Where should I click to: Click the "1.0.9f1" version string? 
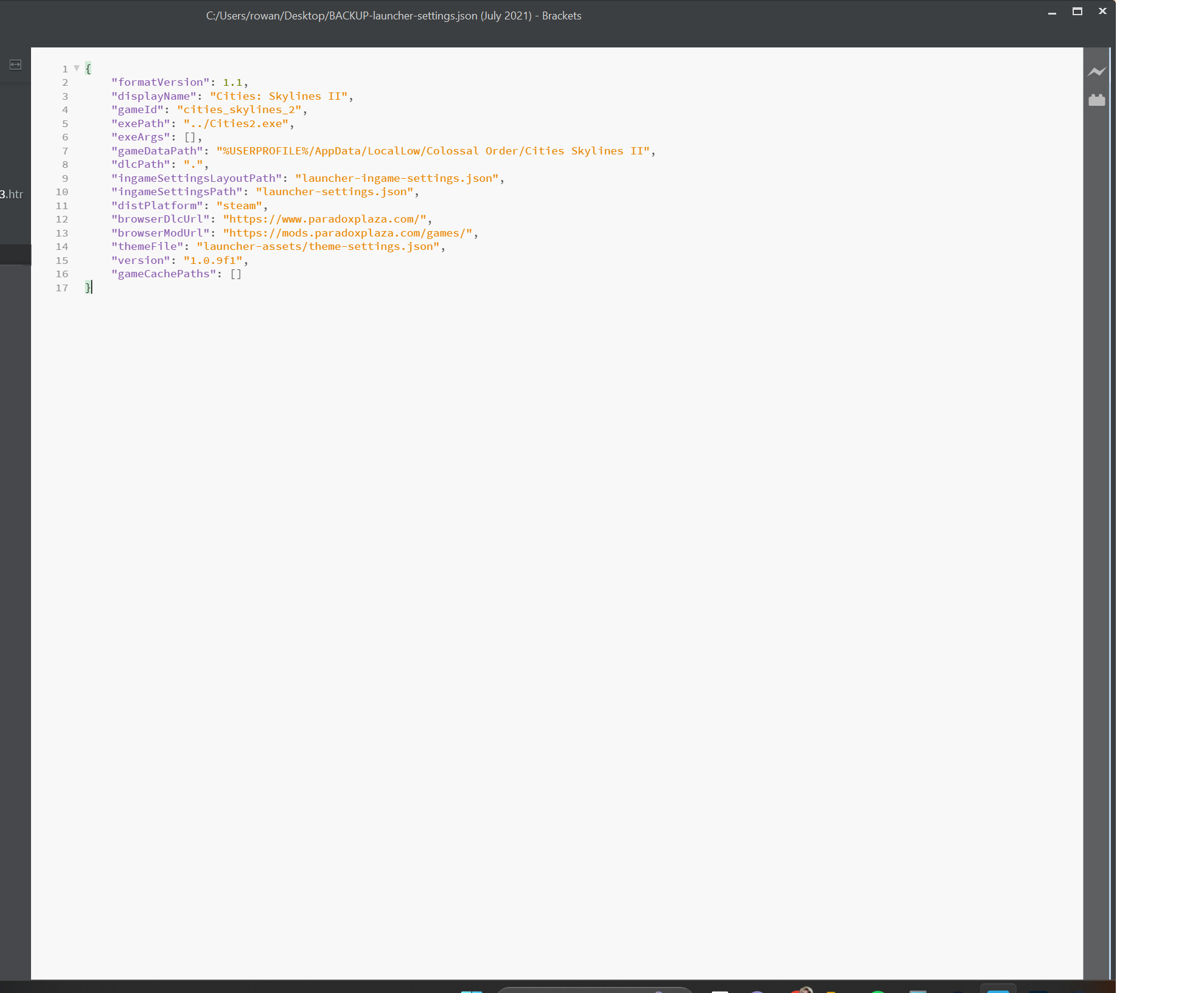pyautogui.click(x=213, y=260)
